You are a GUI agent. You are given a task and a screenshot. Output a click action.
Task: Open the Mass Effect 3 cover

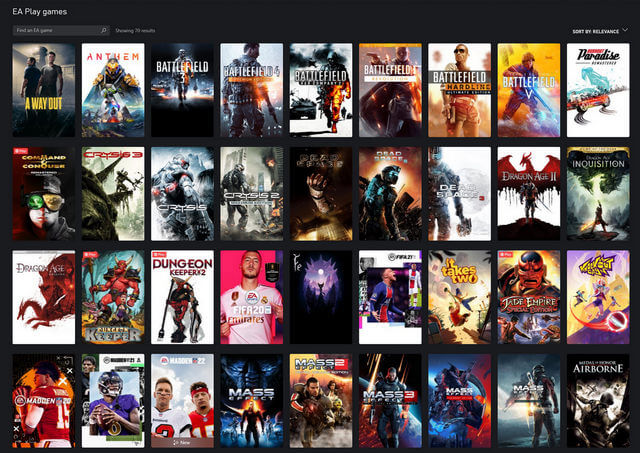pos(390,401)
